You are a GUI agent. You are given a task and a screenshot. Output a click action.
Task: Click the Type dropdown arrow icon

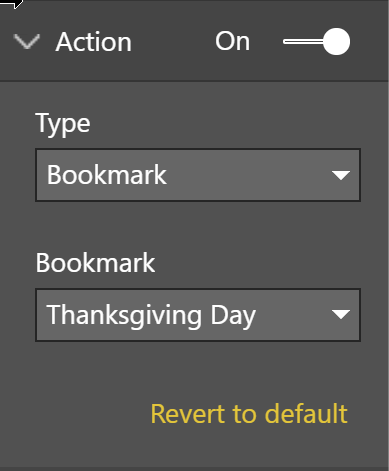point(341,175)
